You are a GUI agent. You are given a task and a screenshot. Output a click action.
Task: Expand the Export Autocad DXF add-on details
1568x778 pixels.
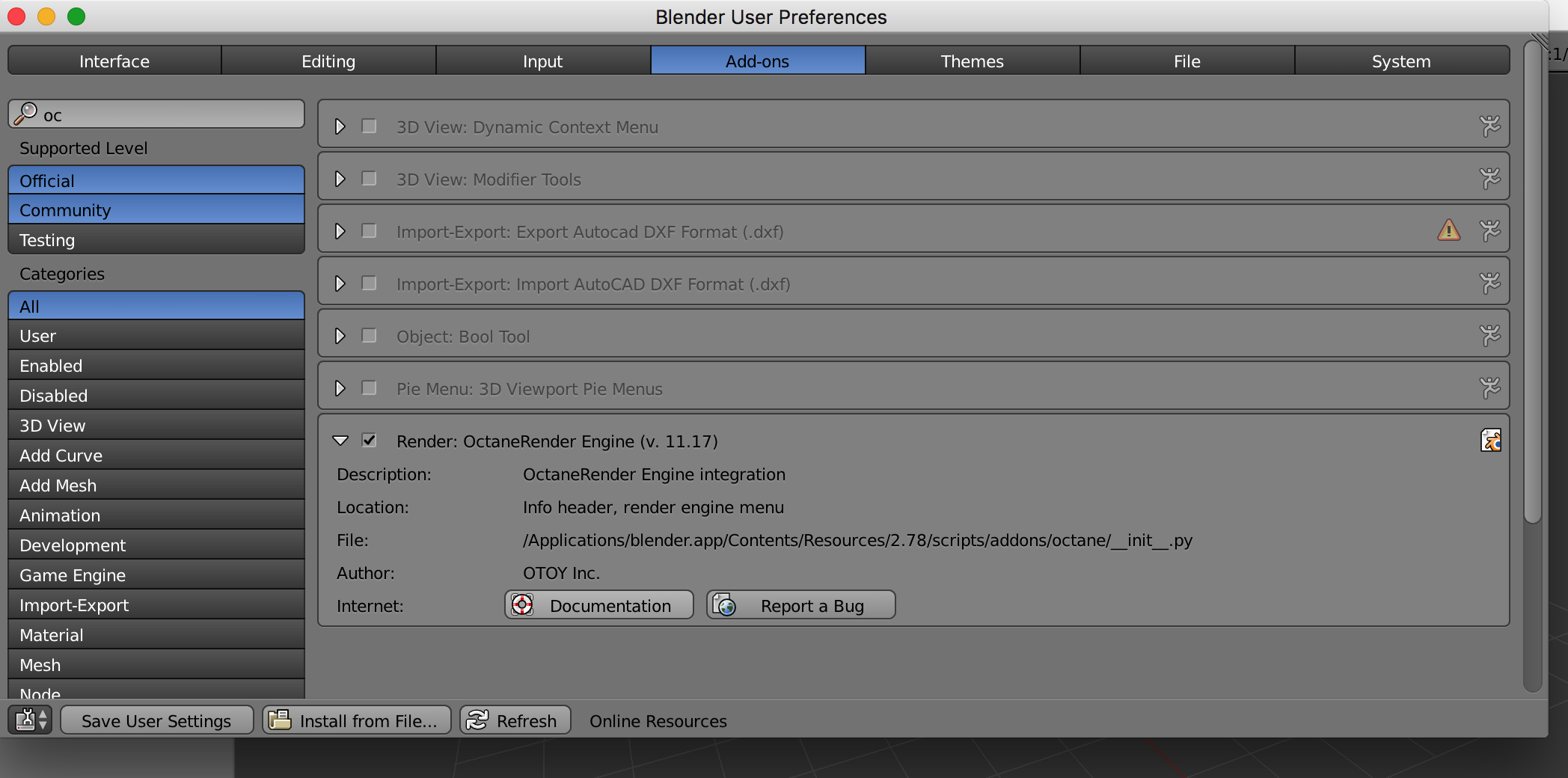(x=340, y=231)
